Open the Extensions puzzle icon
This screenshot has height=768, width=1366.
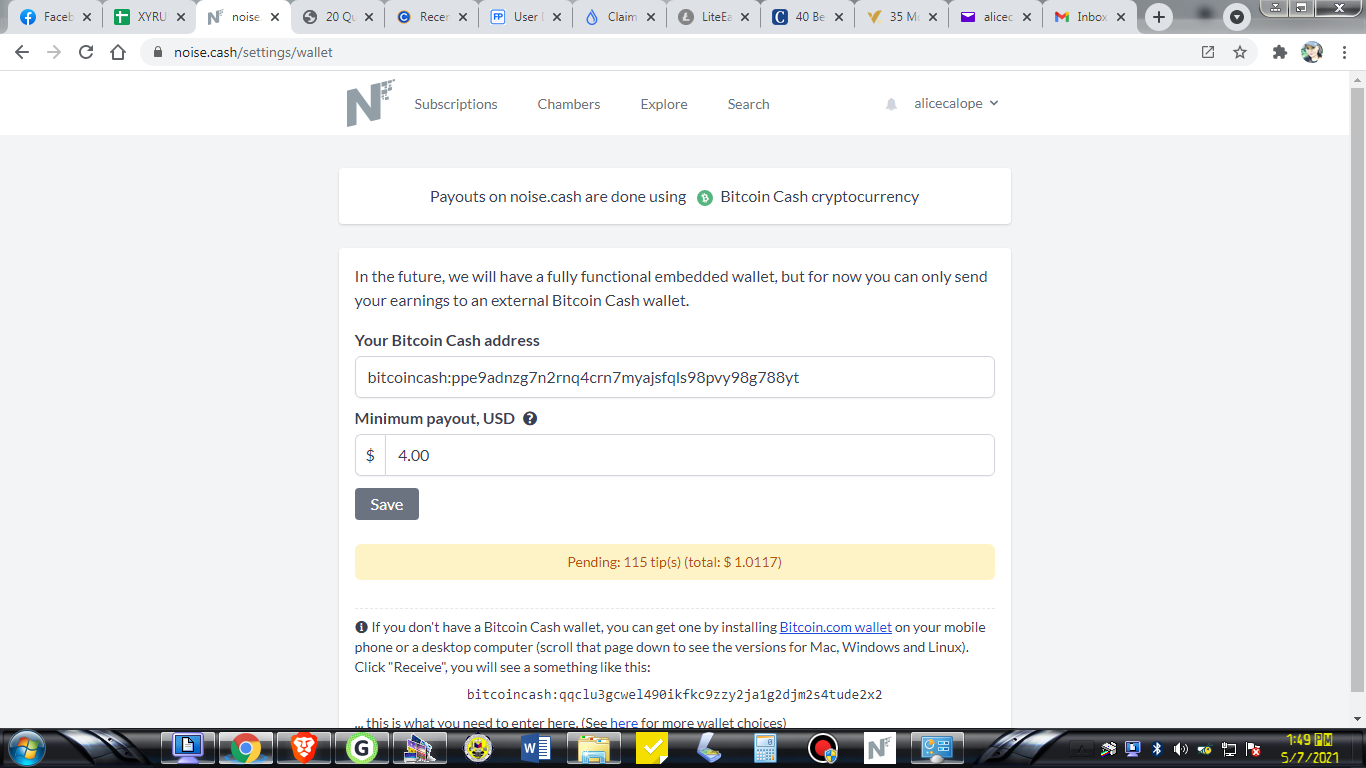click(1279, 52)
